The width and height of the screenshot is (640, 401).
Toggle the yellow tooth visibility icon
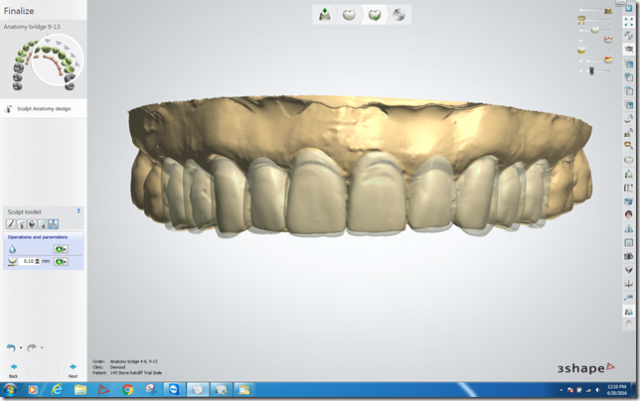582,50
